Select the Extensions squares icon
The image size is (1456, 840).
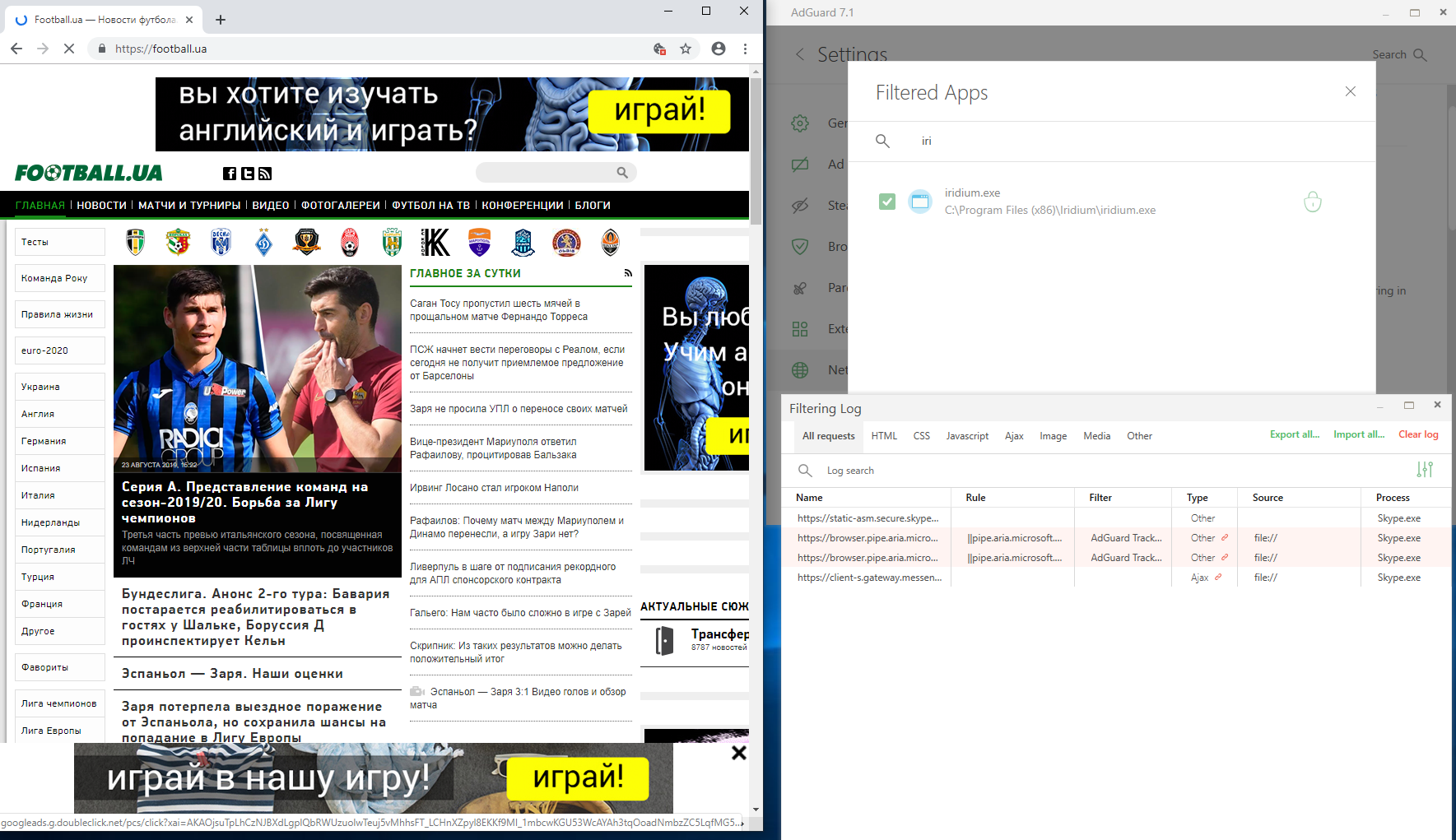click(800, 328)
